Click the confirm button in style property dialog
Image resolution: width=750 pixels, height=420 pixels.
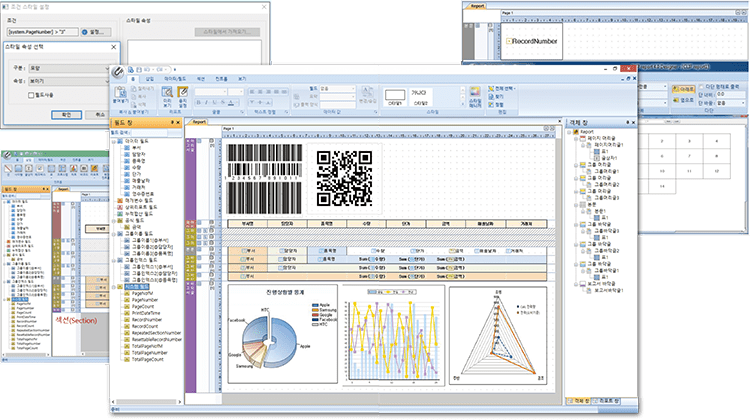coord(66,115)
